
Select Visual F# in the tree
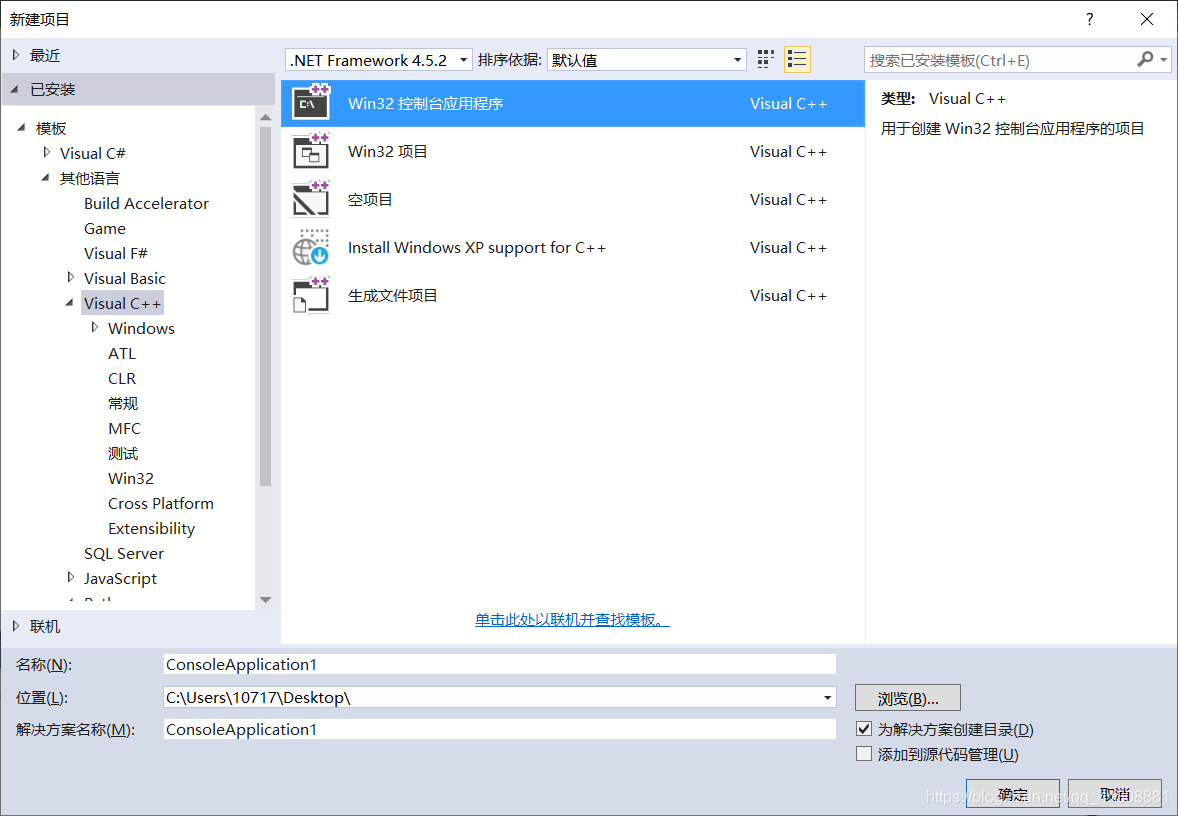116,253
